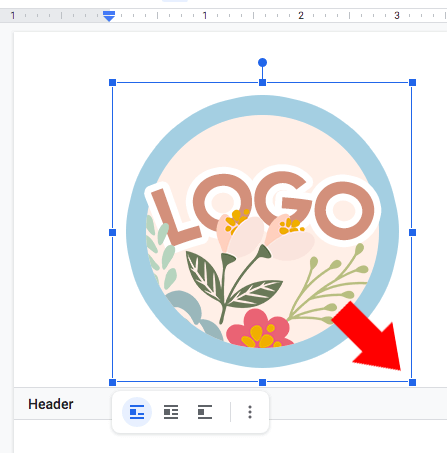Click the ruler number 3
The image size is (447, 453).
(397, 16)
